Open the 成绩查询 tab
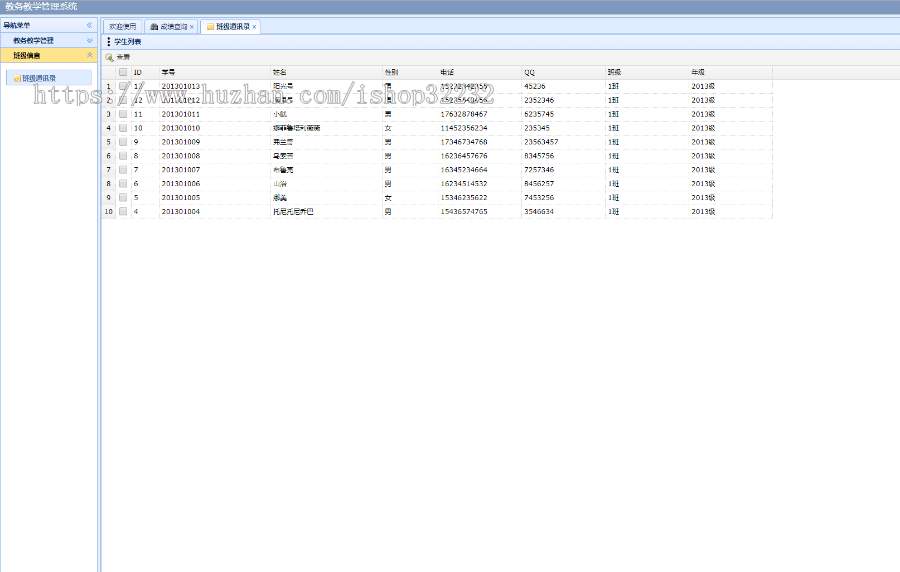The width and height of the screenshot is (900, 572). pyautogui.click(x=174, y=27)
